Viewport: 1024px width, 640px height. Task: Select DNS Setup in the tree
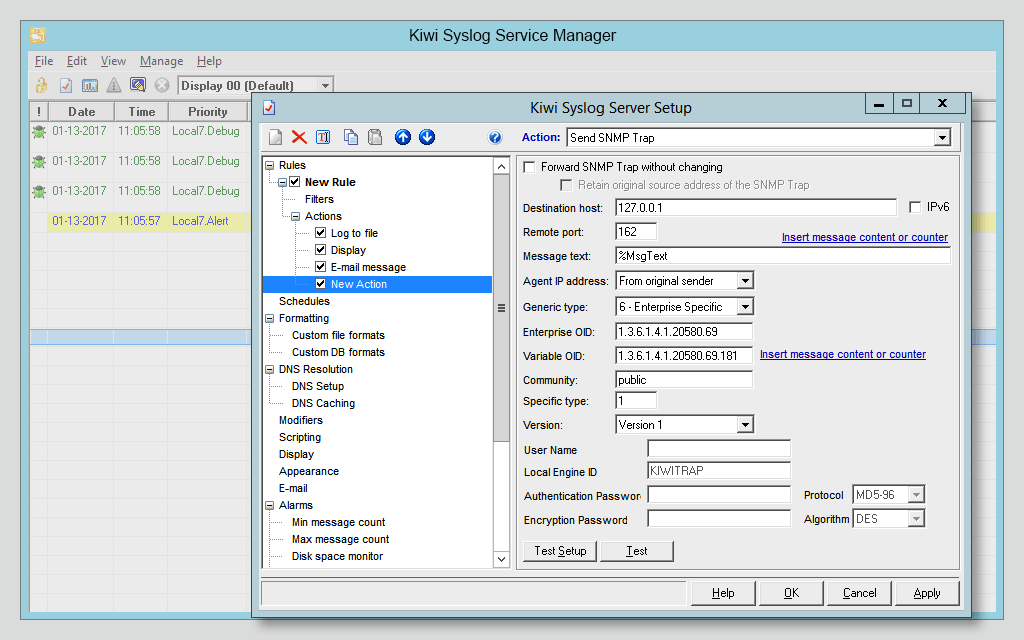coord(317,386)
